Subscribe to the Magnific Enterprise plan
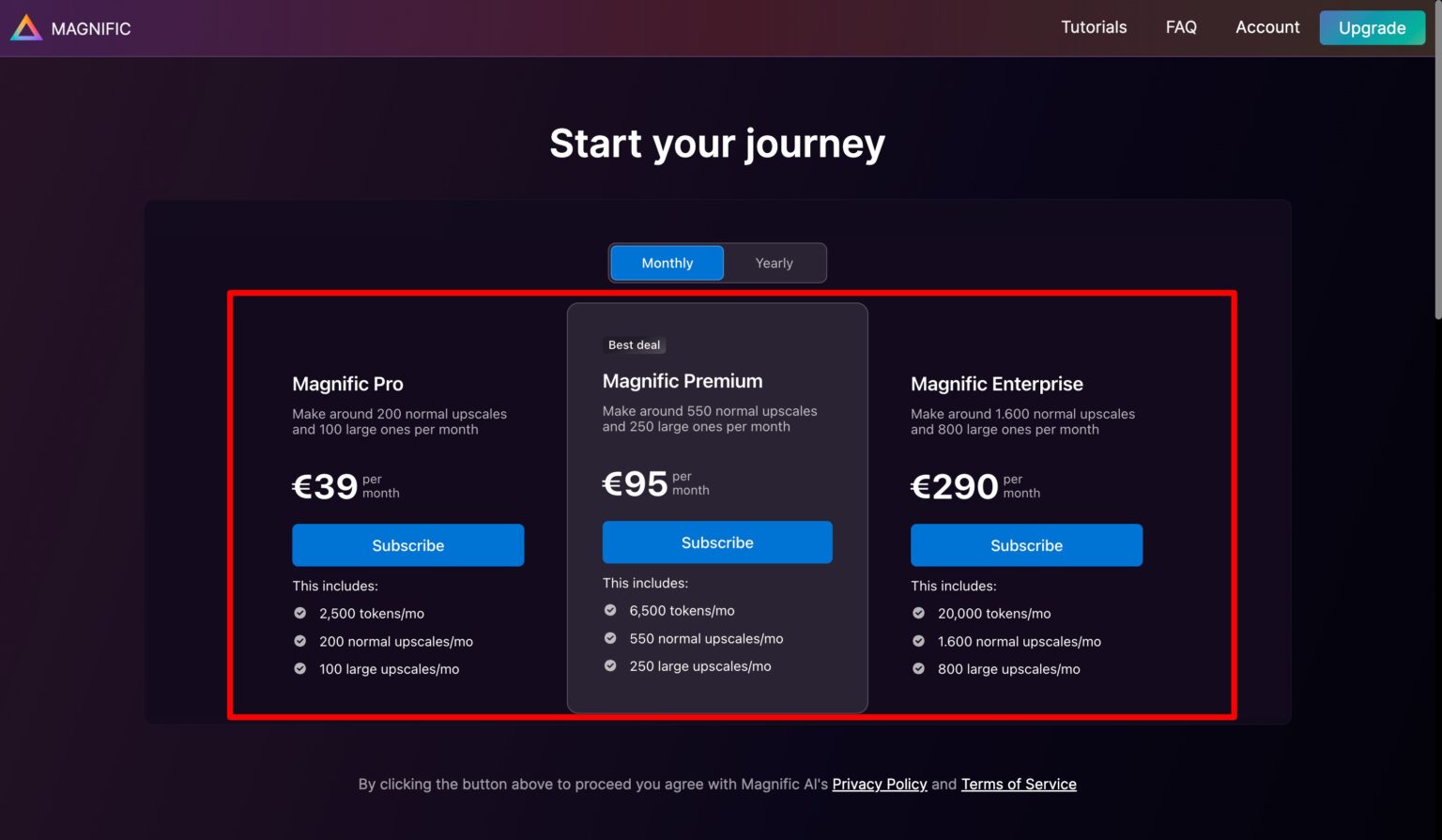 (1026, 544)
